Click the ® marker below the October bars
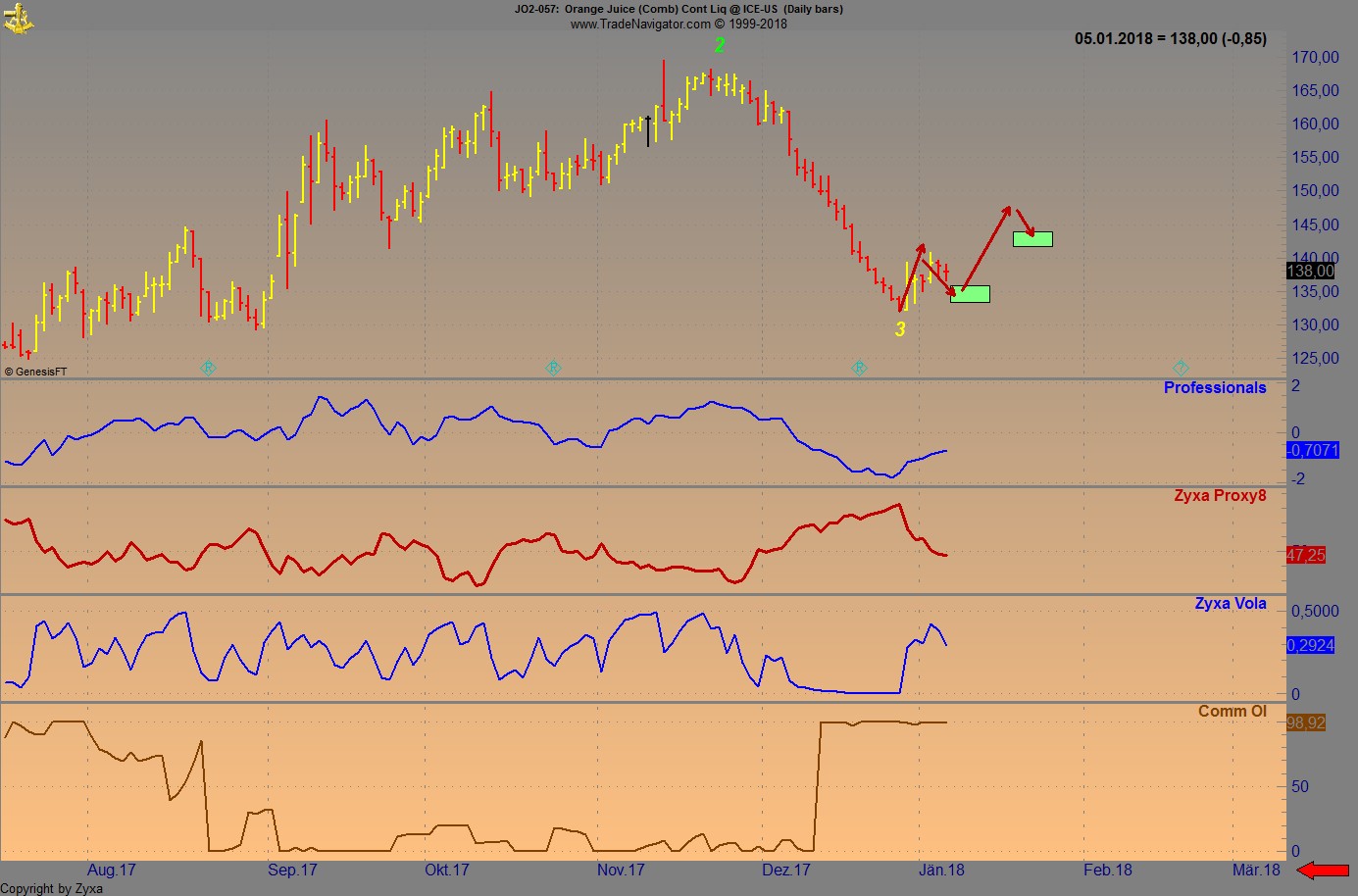The width and height of the screenshot is (1358, 896). click(x=554, y=369)
